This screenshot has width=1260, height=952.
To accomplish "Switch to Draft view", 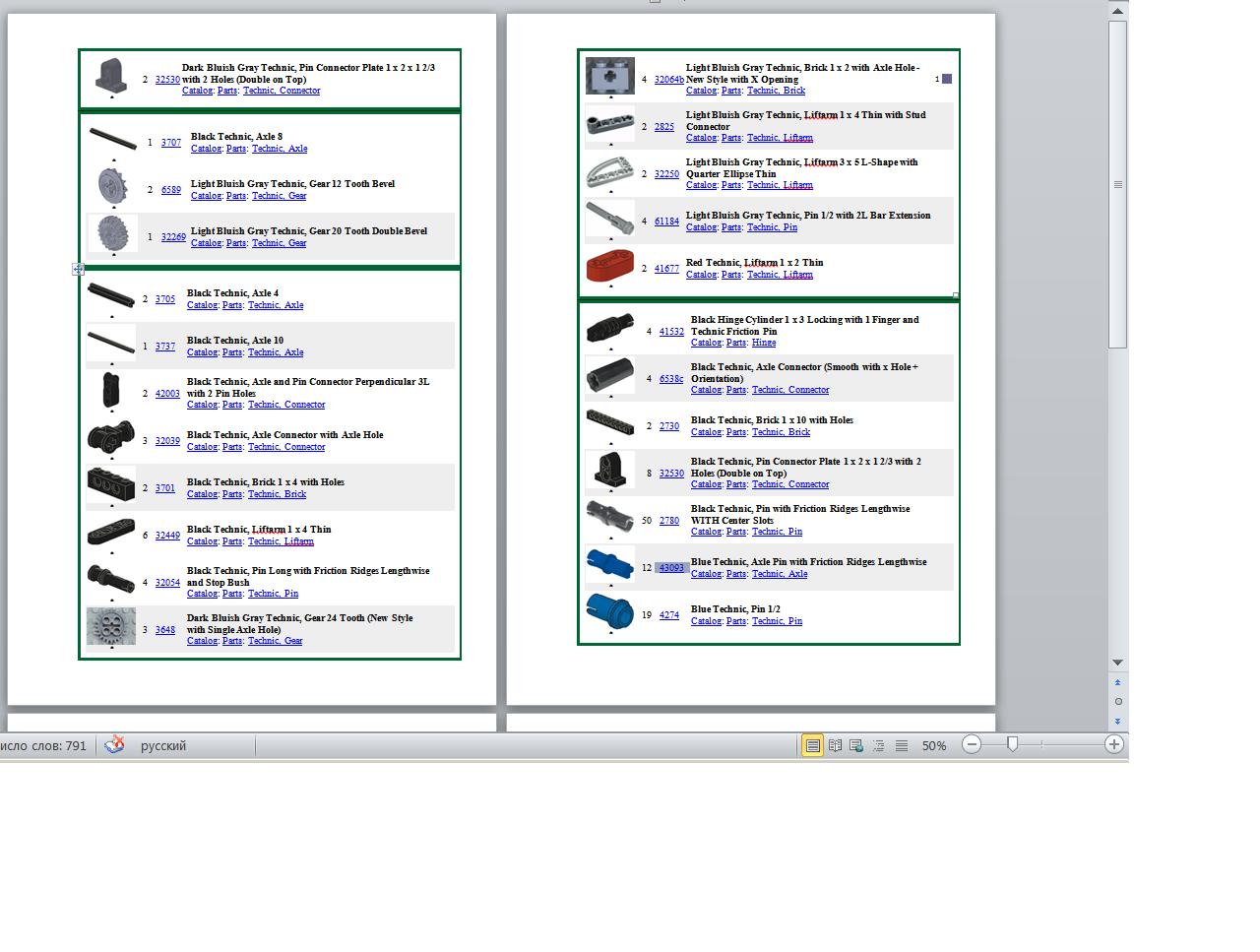I will point(901,746).
